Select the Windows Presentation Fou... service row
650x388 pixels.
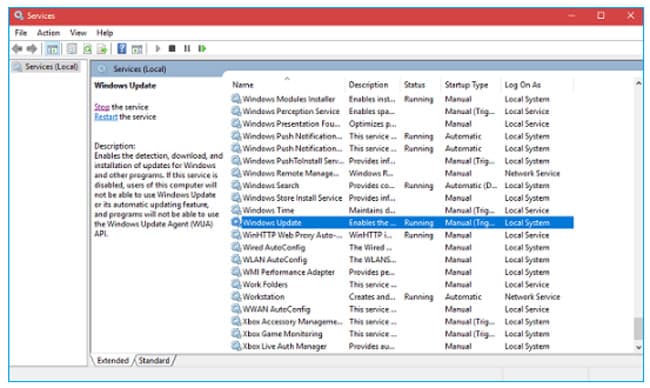(402, 124)
